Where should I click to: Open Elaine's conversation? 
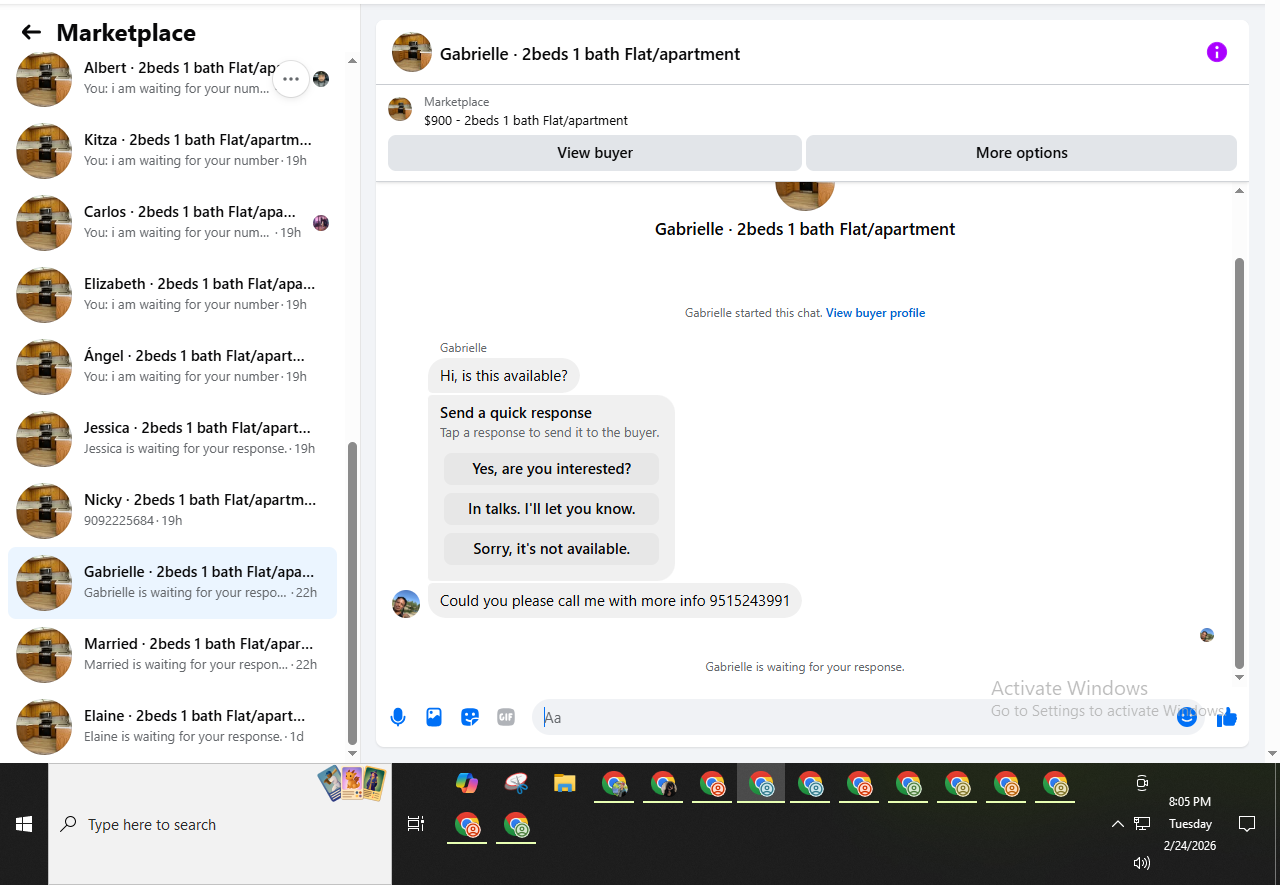pyautogui.click(x=172, y=727)
